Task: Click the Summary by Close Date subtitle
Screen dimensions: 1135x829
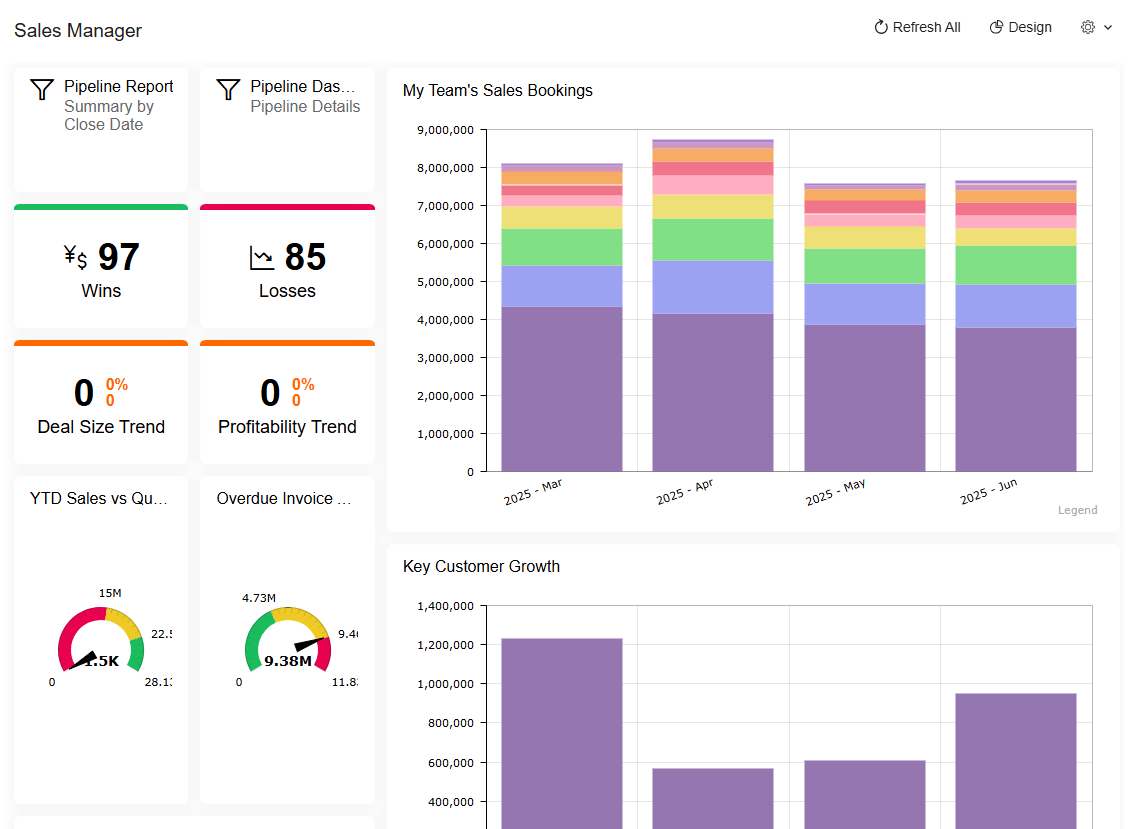Action: point(109,115)
